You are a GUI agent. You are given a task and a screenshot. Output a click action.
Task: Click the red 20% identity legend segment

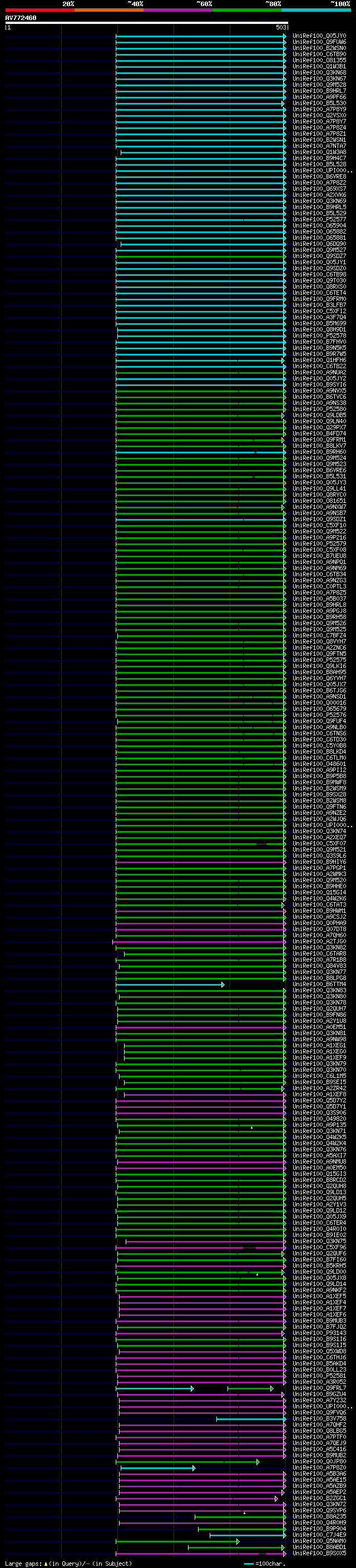coord(39,10)
